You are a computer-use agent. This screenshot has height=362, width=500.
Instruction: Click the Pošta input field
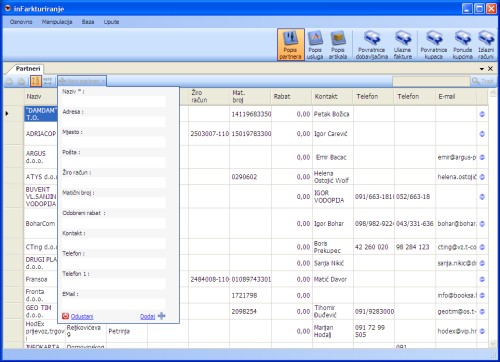(x=113, y=162)
